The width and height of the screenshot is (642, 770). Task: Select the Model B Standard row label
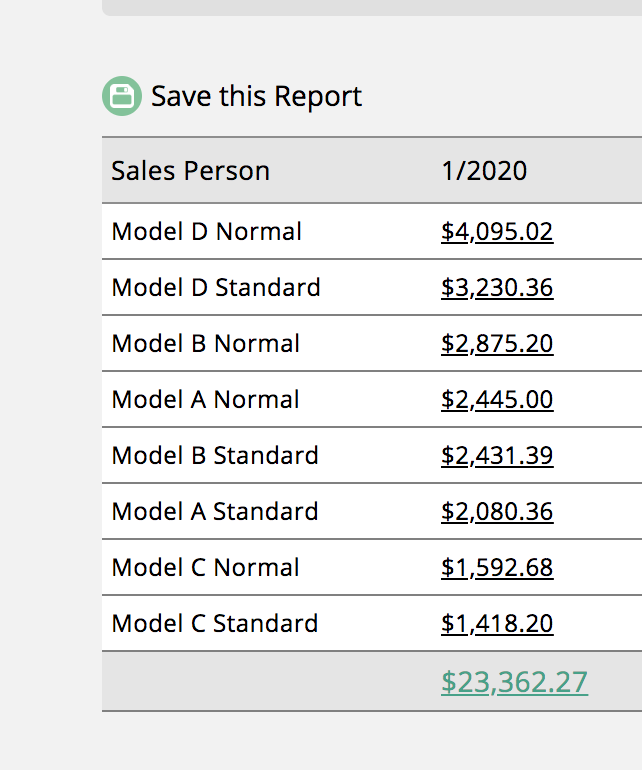point(215,456)
